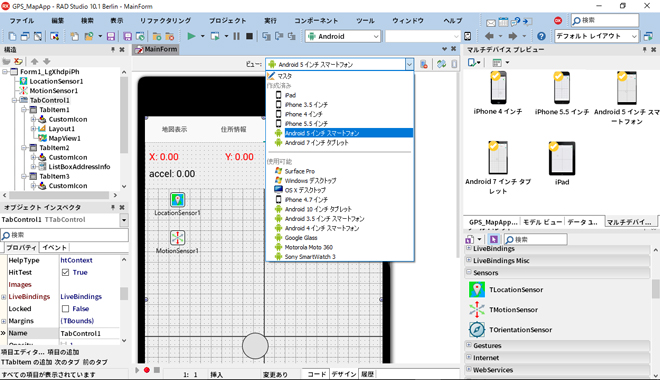Move structure item up with arrow

point(35,61)
